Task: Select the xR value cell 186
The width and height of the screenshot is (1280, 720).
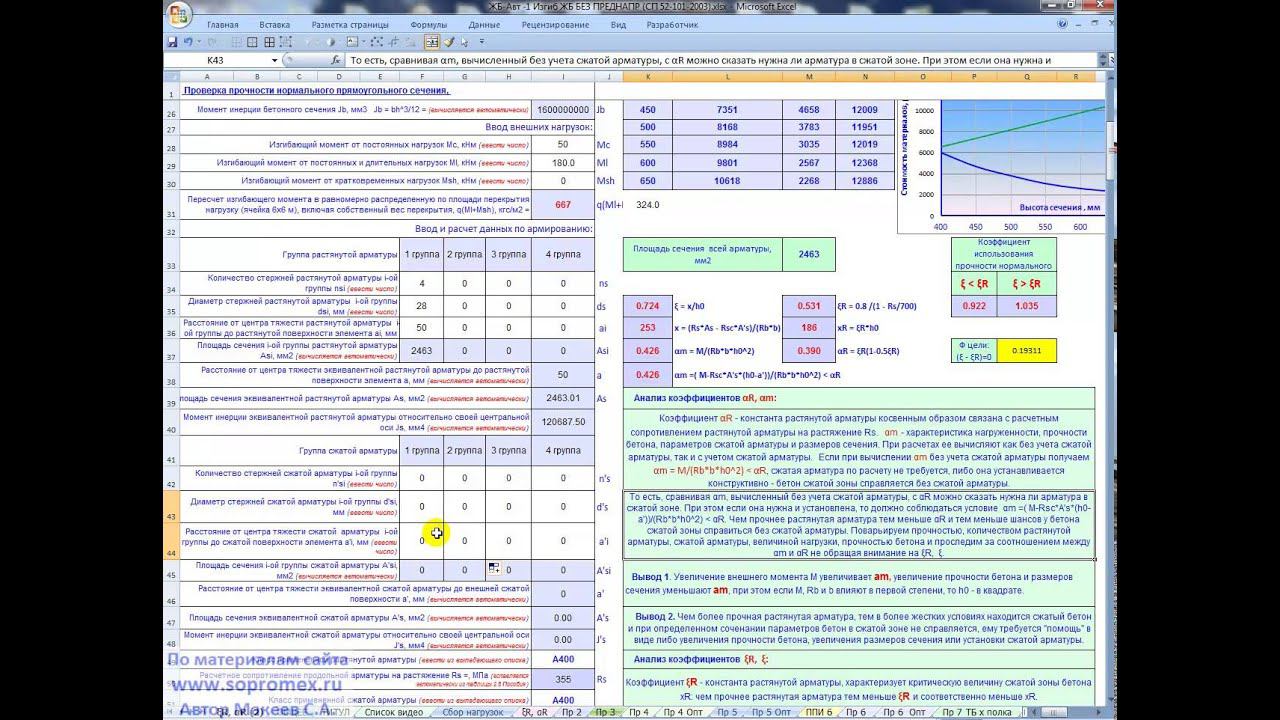Action: tap(809, 327)
